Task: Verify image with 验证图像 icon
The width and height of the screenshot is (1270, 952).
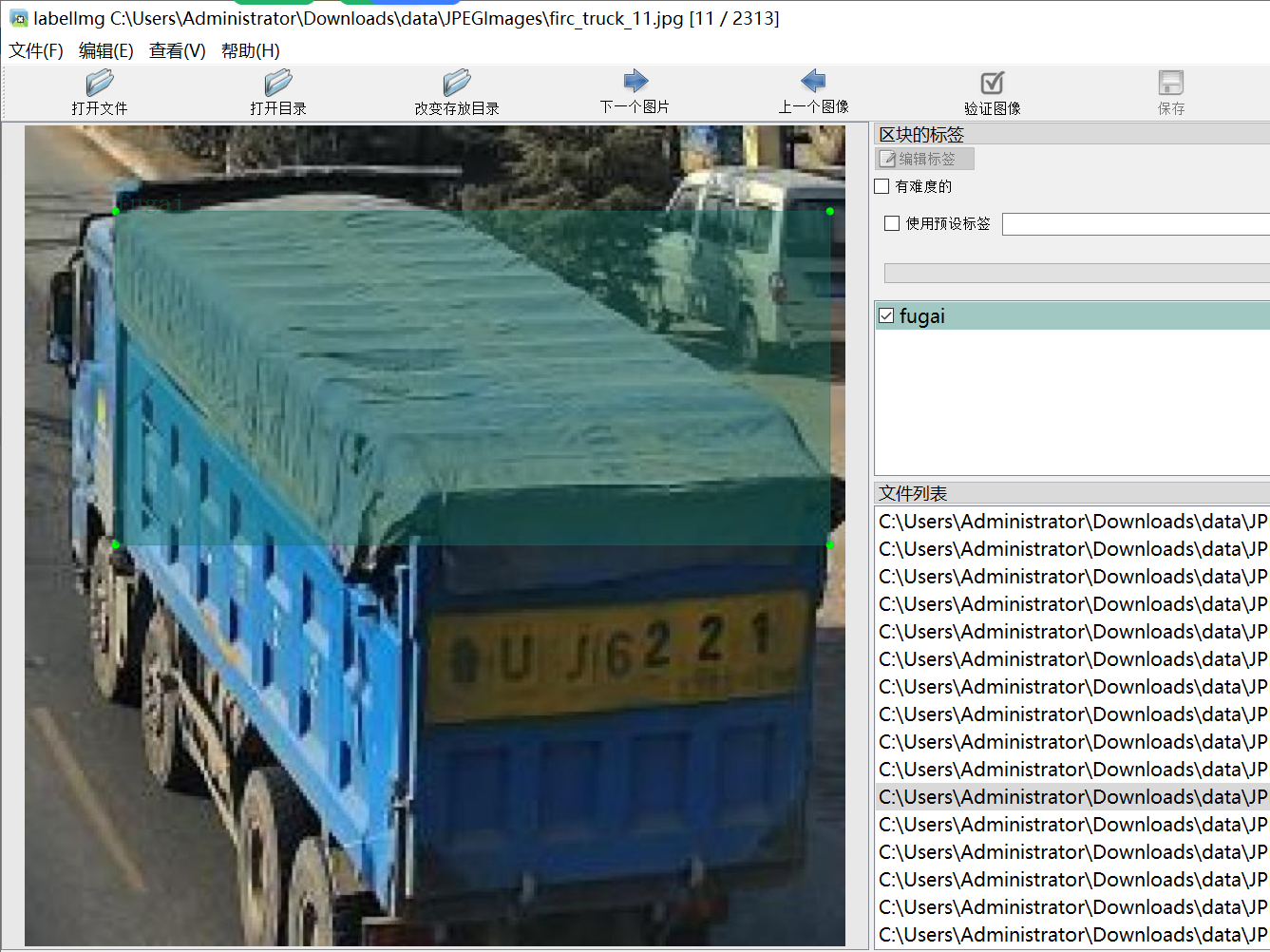Action: 993,83
